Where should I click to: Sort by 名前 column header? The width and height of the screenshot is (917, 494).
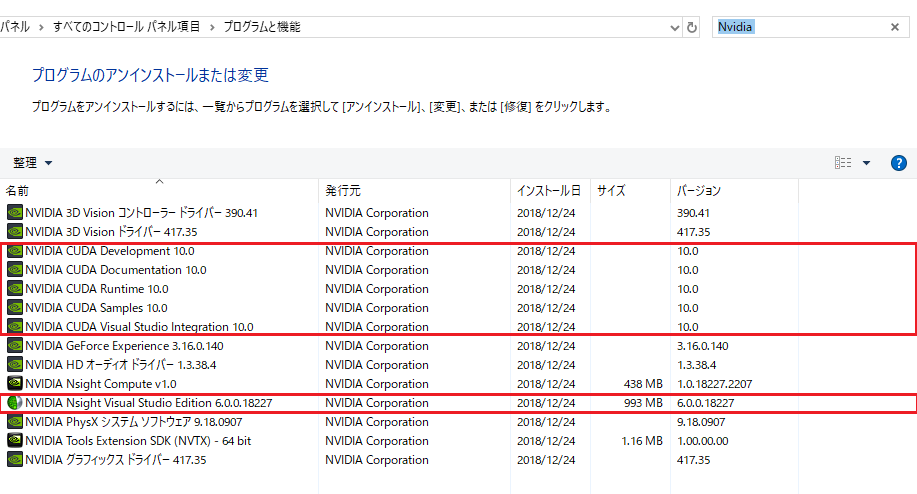pyautogui.click(x=159, y=191)
